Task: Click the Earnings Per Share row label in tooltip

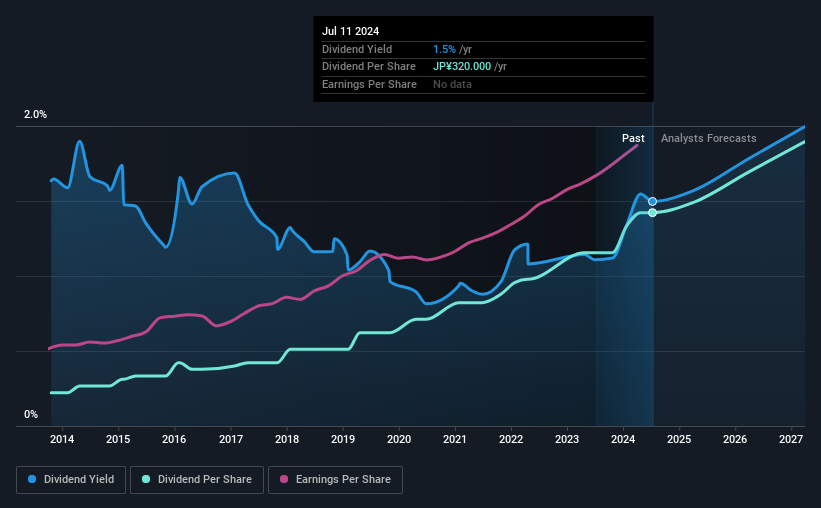Action: coord(369,84)
